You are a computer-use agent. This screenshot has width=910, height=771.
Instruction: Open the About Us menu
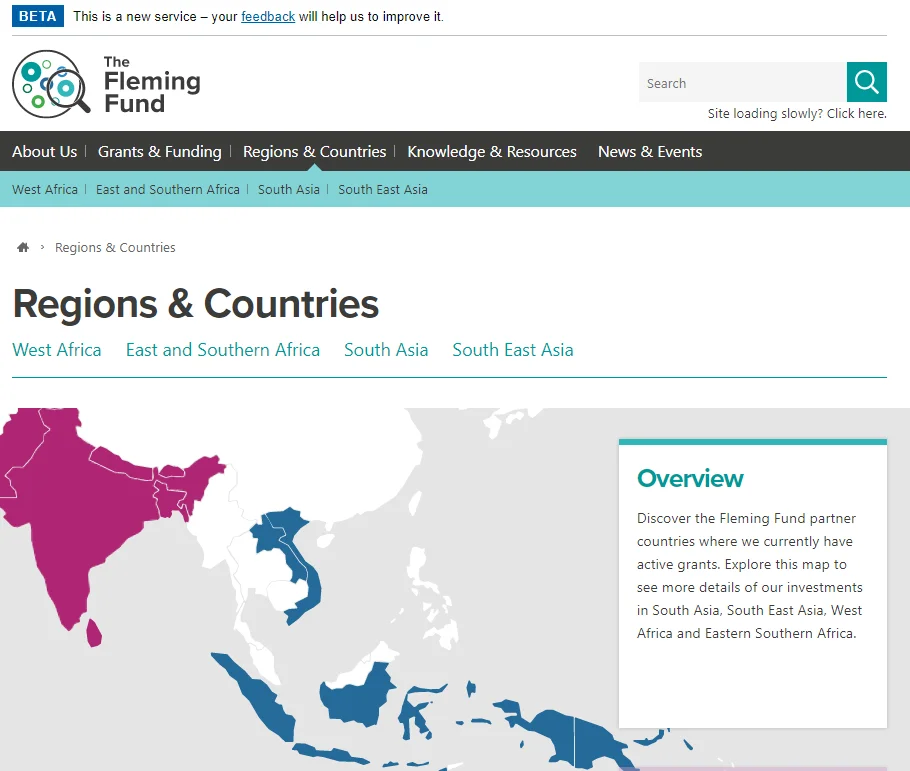[x=44, y=152]
